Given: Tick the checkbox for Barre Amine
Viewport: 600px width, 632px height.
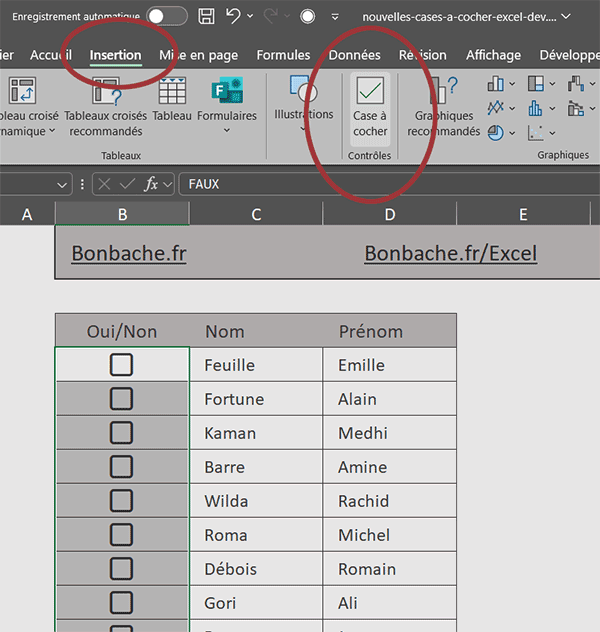Looking at the screenshot, I should (x=121, y=466).
